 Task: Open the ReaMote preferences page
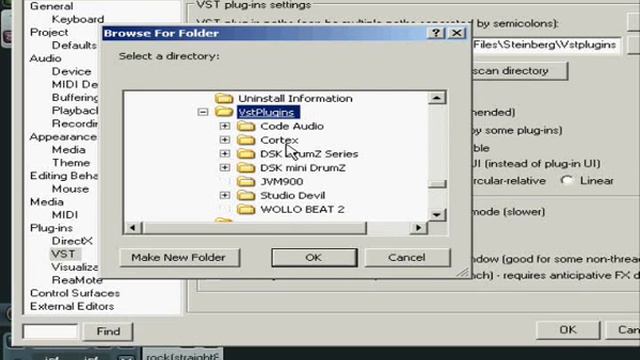[x=77, y=280]
